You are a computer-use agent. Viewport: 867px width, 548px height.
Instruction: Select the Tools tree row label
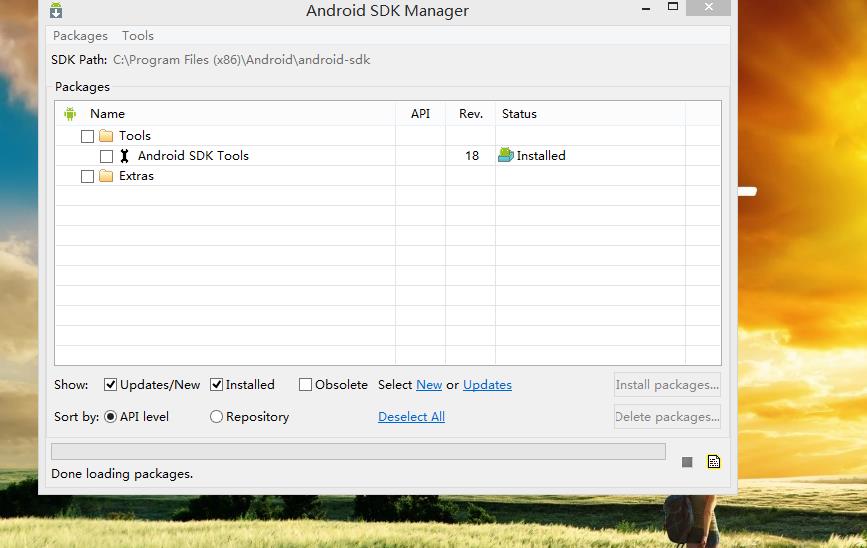point(135,136)
